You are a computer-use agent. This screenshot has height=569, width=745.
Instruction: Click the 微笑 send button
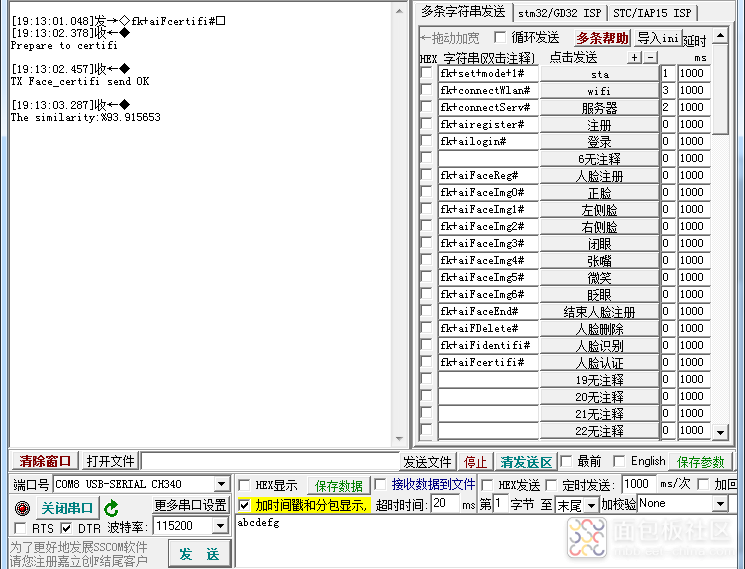pyautogui.click(x=600, y=277)
